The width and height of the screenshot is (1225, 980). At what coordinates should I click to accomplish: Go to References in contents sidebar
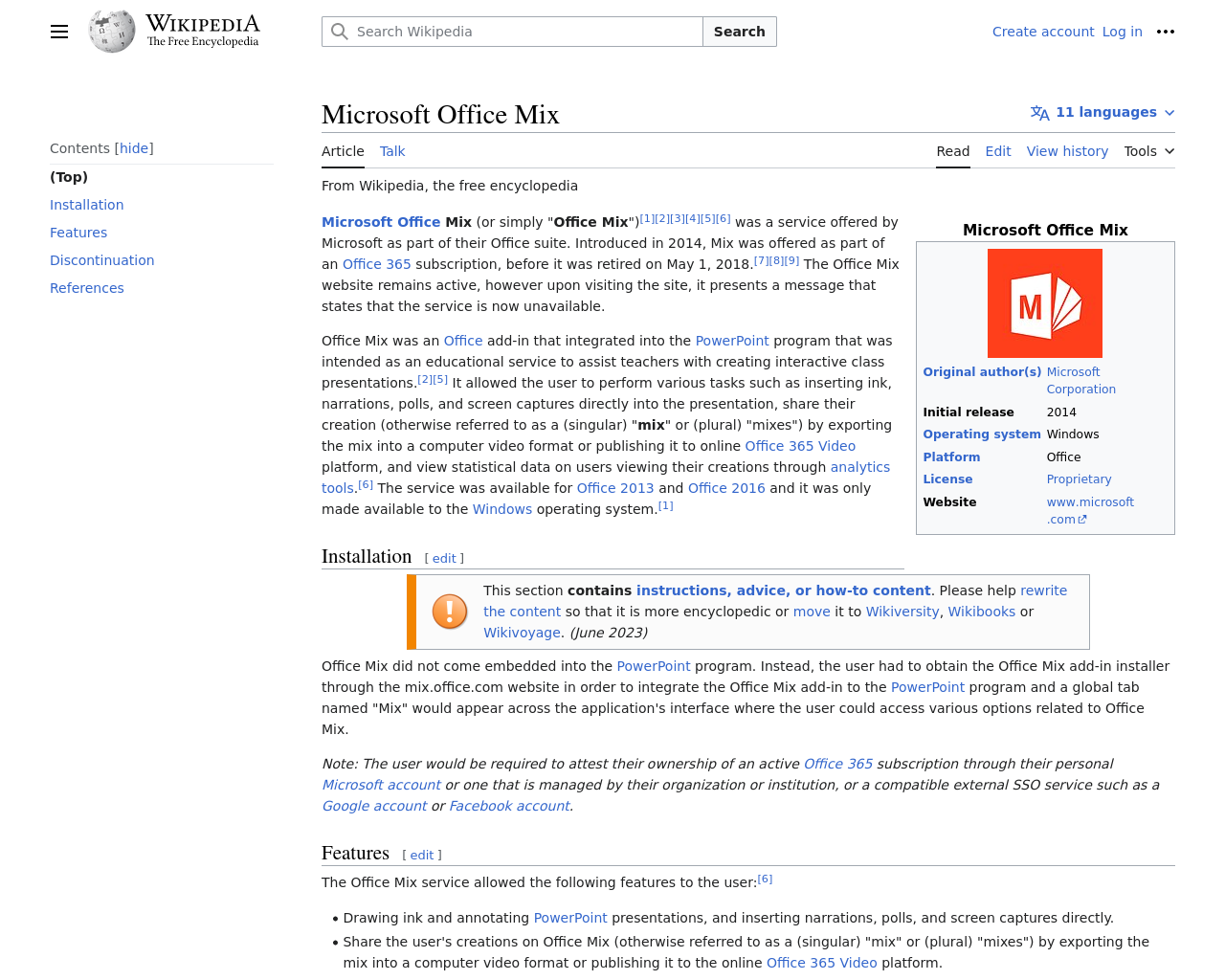[86, 288]
